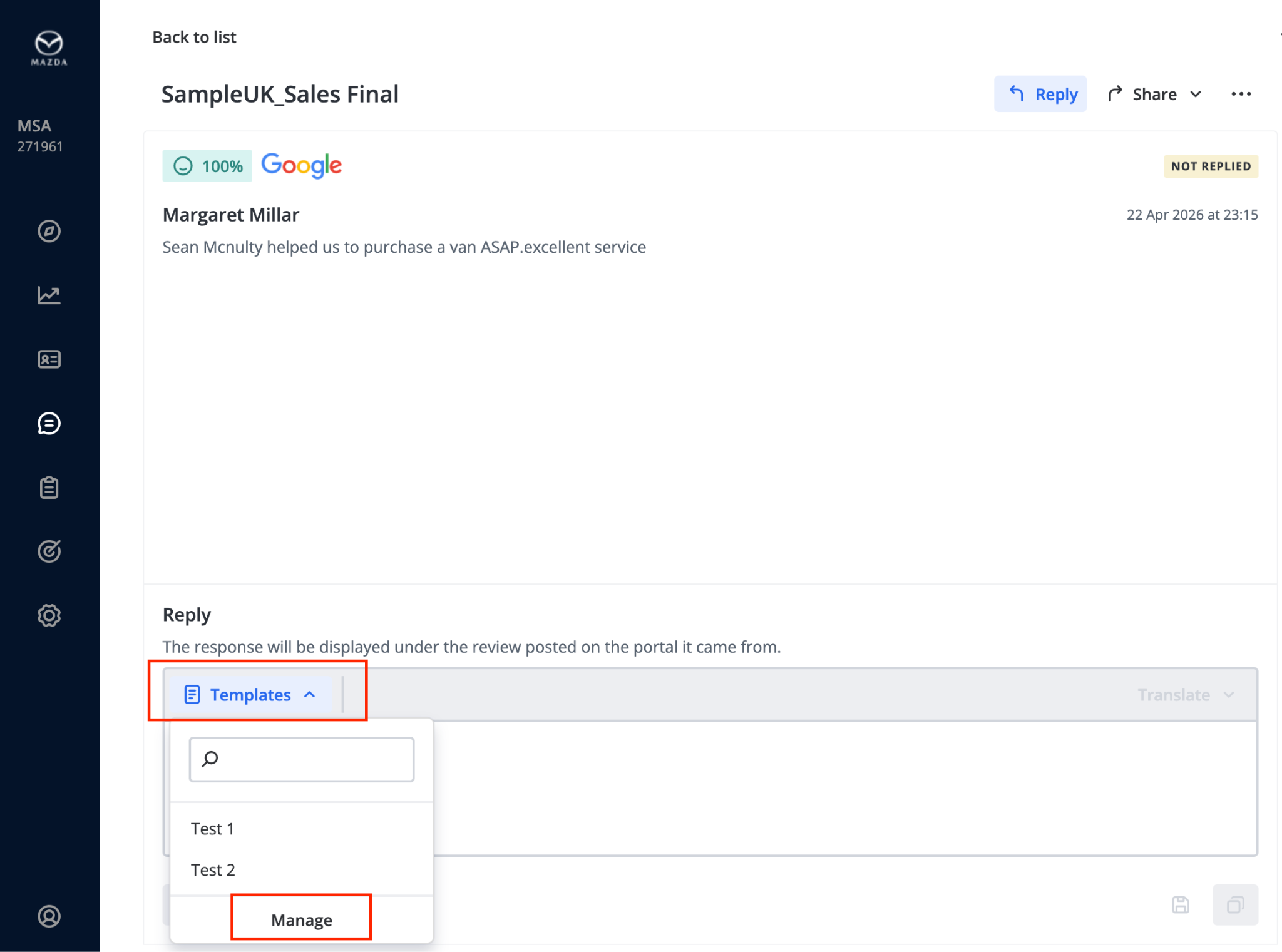Open the clipboard surveys sidebar icon
This screenshot has height=952, width=1282.
click(x=49, y=488)
